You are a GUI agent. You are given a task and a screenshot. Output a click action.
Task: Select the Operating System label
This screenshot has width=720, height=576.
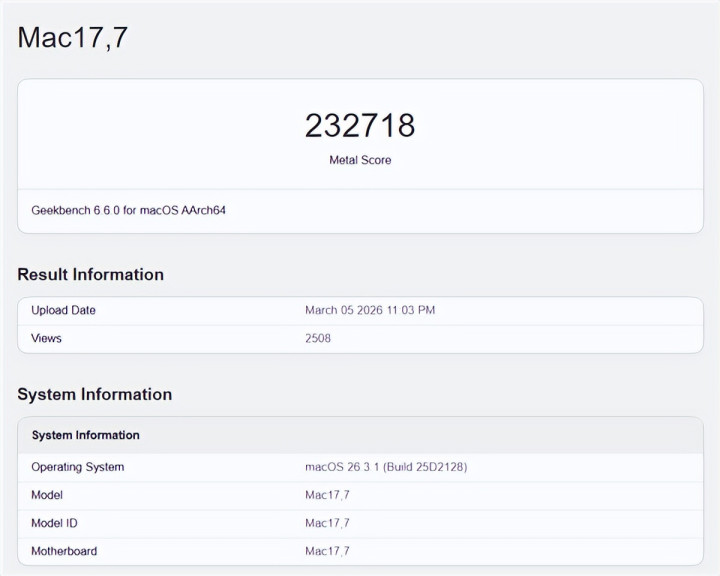77,467
